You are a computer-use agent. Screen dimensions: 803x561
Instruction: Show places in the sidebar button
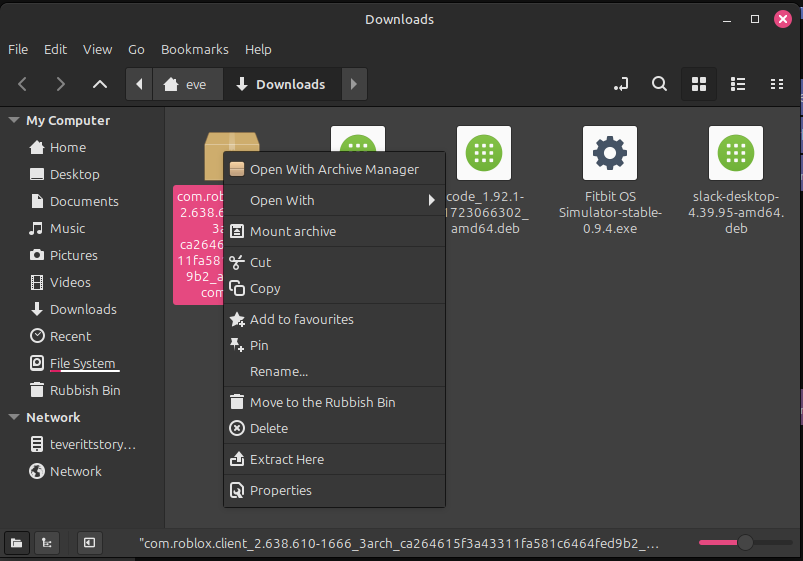tap(16, 542)
